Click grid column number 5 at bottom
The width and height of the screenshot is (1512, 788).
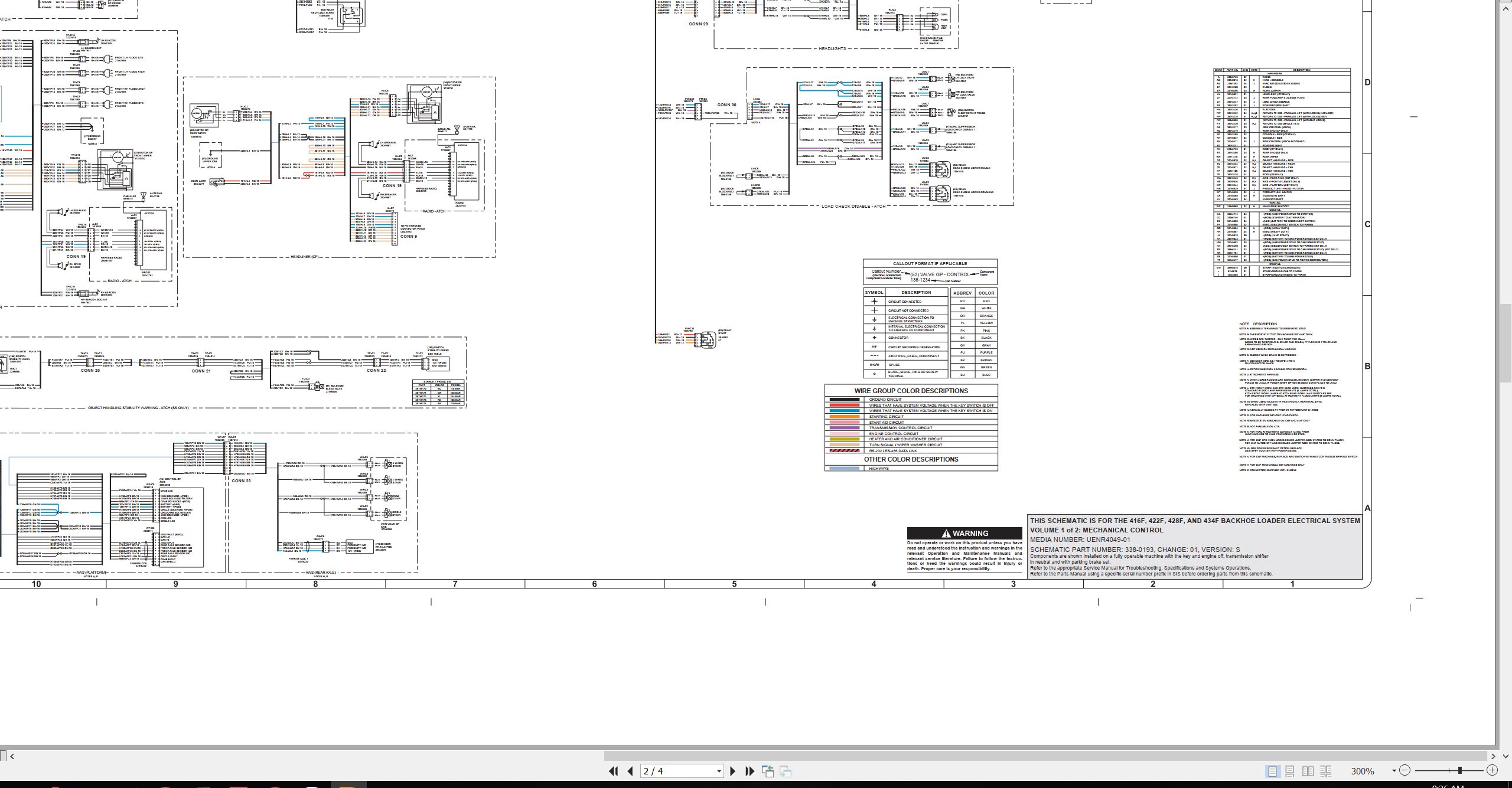(734, 584)
